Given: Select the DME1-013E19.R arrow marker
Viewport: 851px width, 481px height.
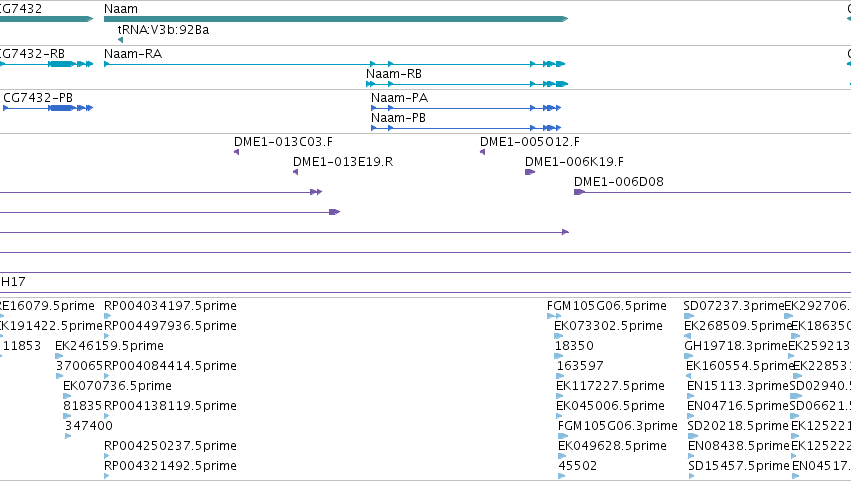Looking at the screenshot, I should pyautogui.click(x=295, y=172).
